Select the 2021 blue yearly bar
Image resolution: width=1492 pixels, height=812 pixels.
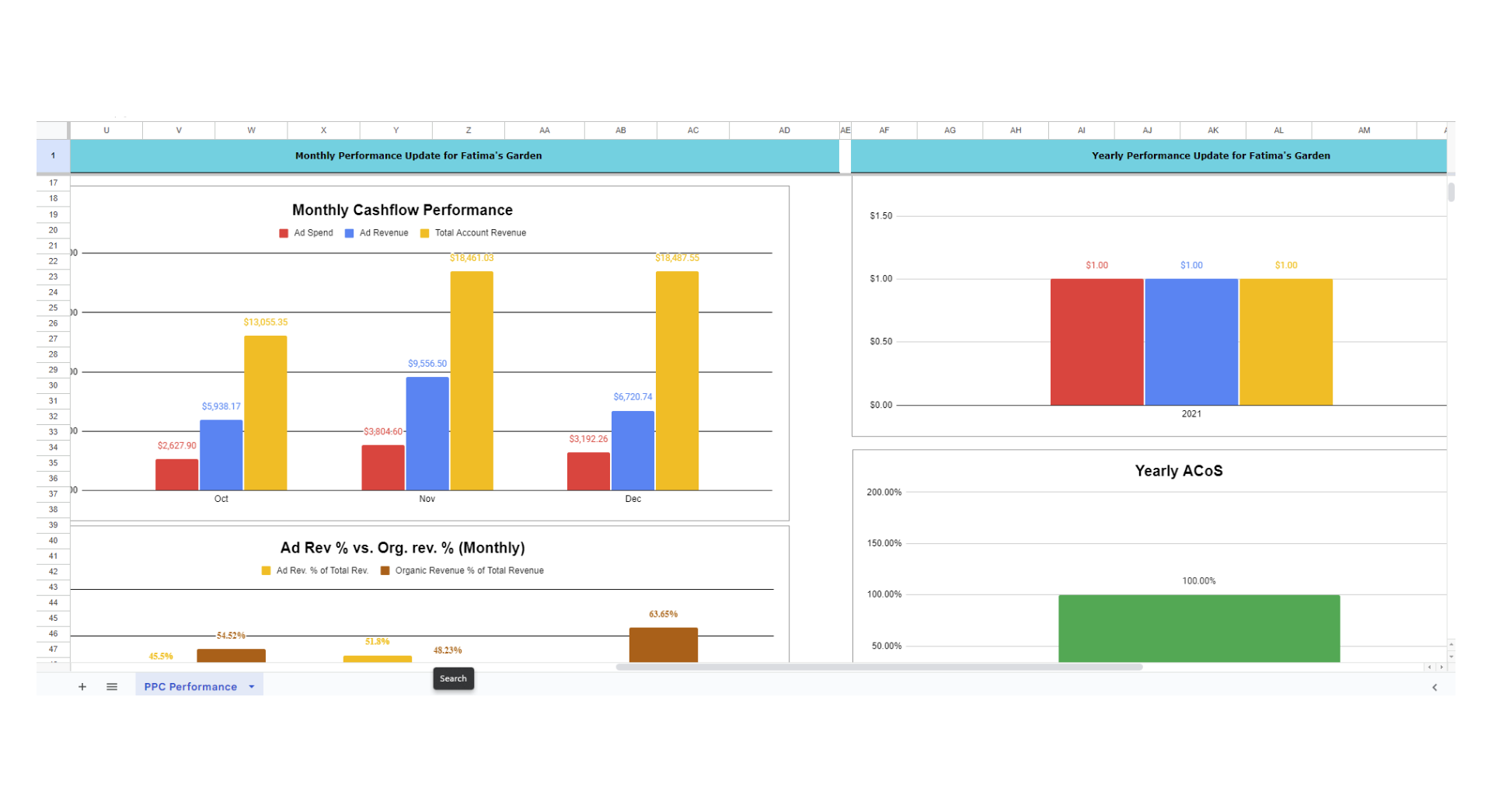(x=1191, y=342)
